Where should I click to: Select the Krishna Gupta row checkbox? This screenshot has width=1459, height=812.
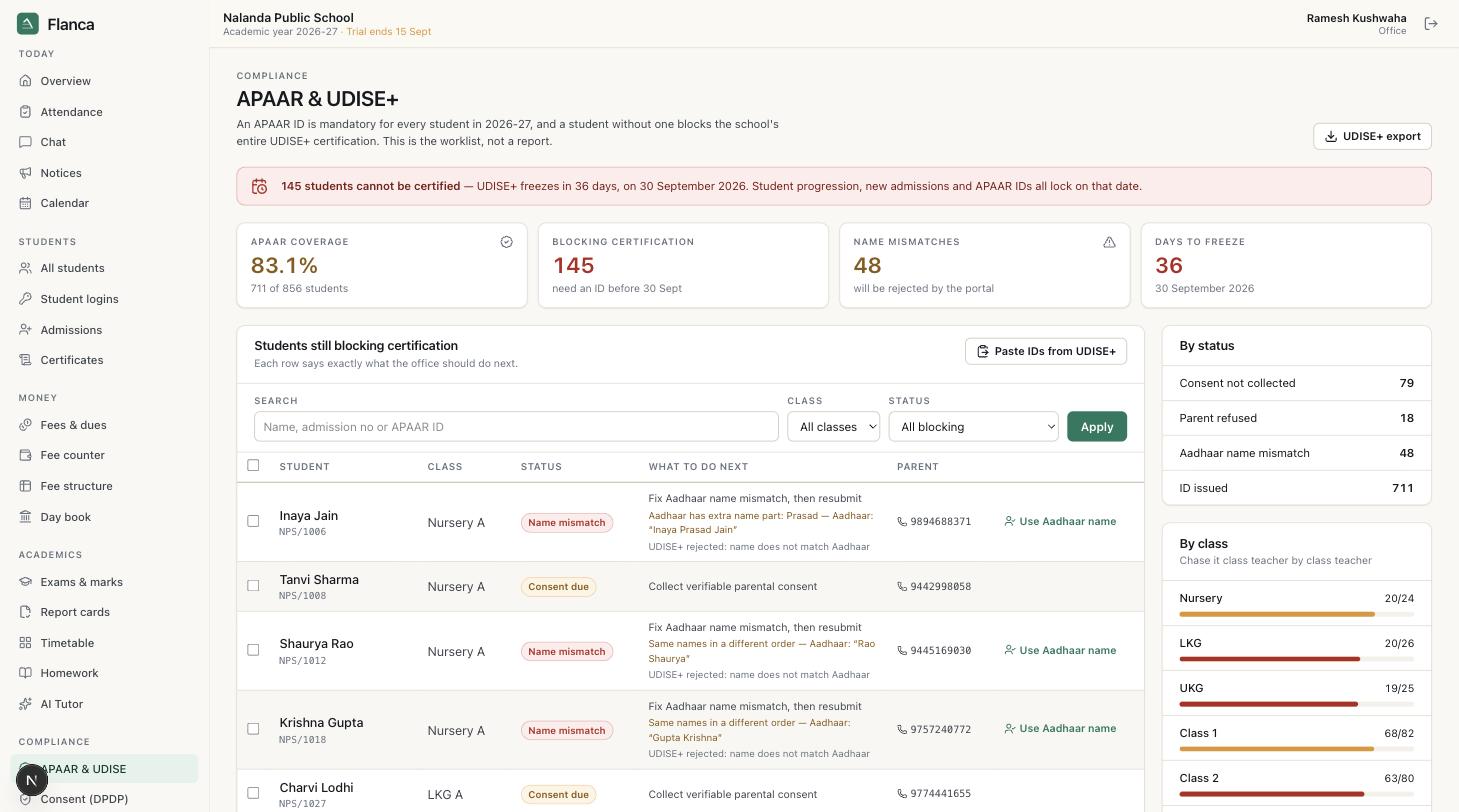coord(253,729)
